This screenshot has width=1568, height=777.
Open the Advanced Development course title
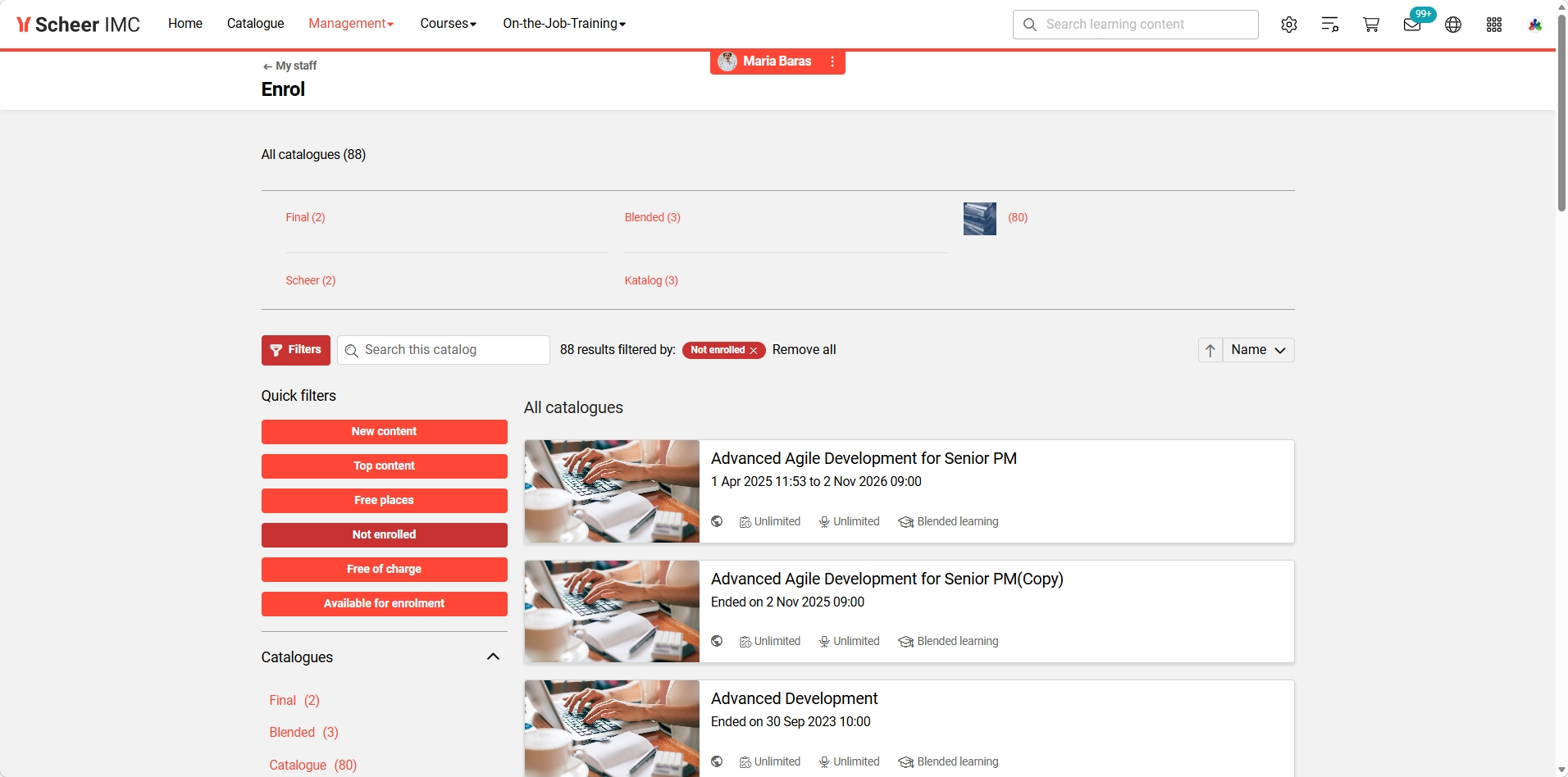[x=795, y=698]
